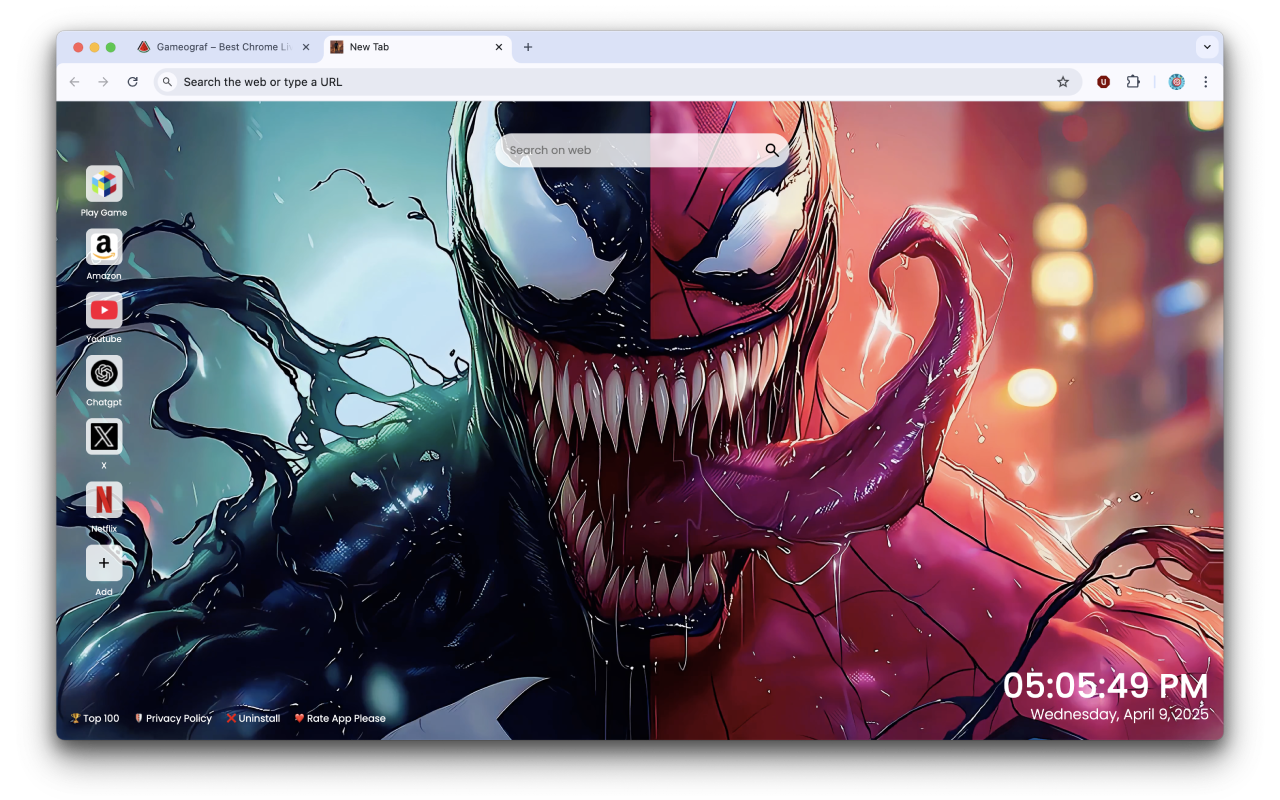Bookmark the page with the star icon

click(x=1063, y=81)
